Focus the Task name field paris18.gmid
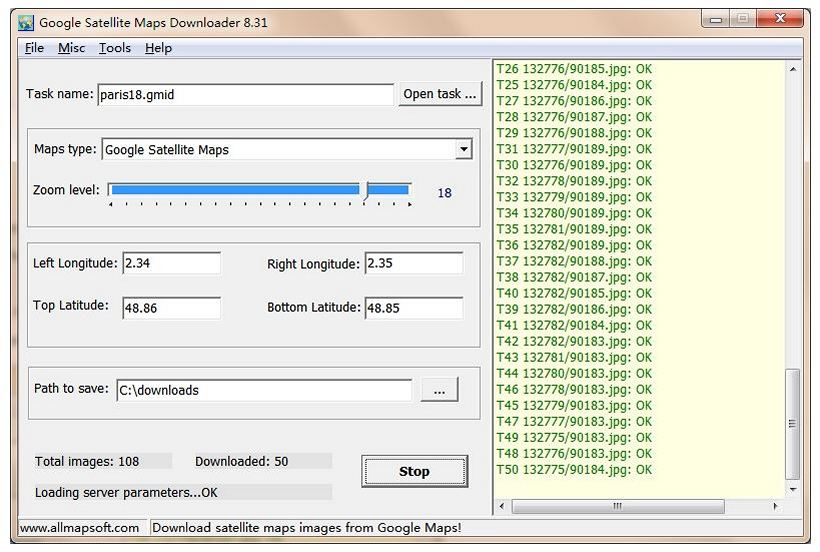This screenshot has width=820, height=552. [x=246, y=95]
